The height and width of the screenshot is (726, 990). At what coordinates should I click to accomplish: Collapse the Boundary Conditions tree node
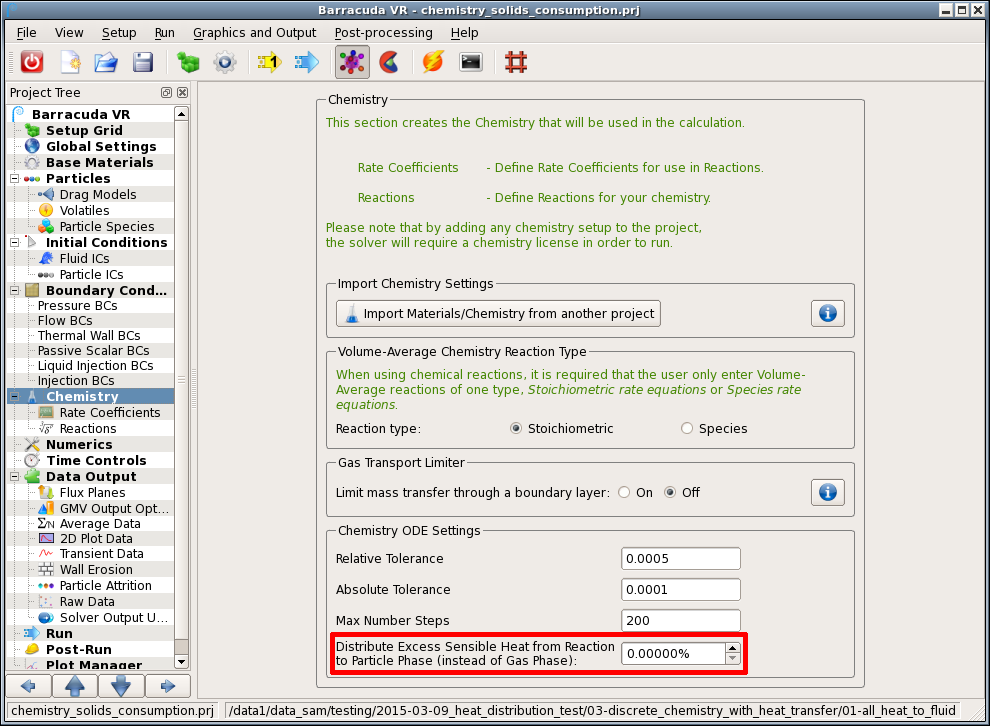pyautogui.click(x=15, y=291)
